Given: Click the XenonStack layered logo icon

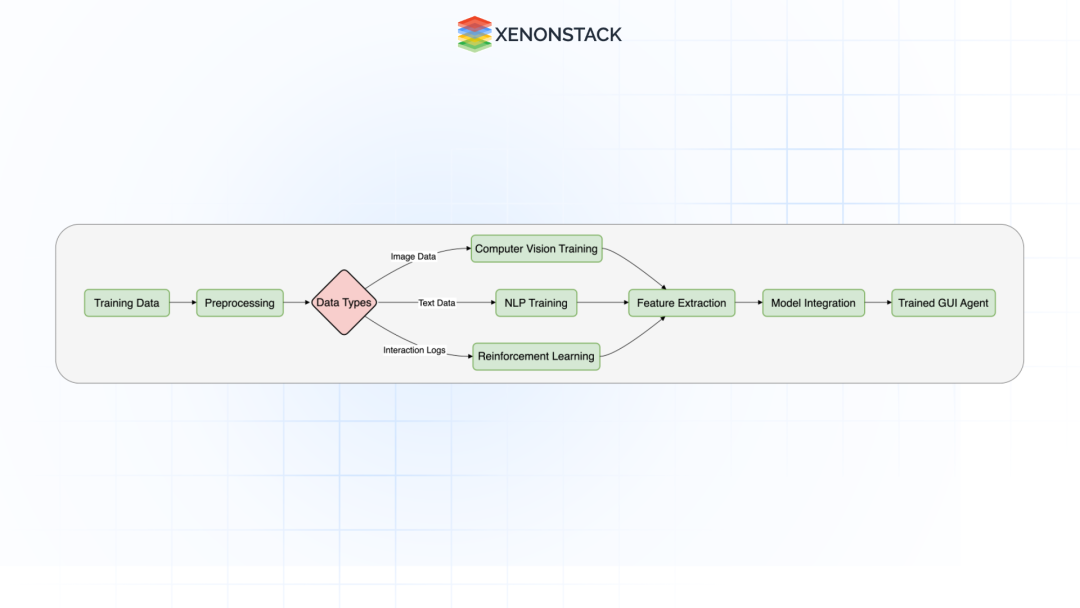Looking at the screenshot, I should click(474, 34).
